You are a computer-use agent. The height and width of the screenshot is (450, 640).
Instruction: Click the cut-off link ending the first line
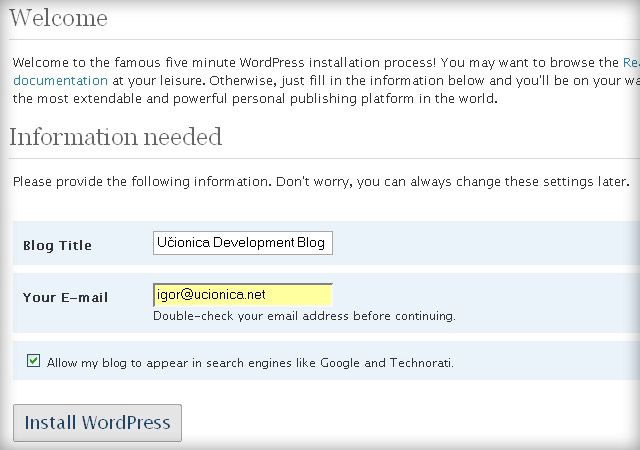[x=630, y=62]
